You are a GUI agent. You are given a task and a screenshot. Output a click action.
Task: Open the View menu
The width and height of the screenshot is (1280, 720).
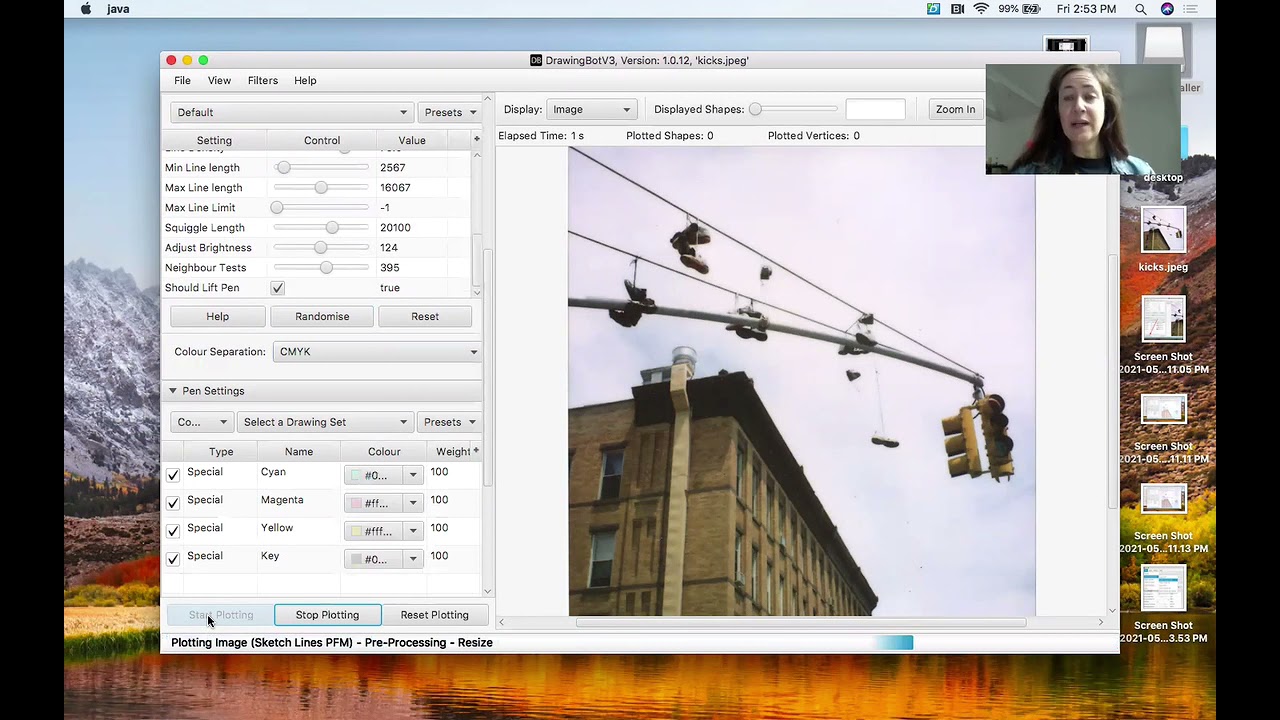[219, 80]
